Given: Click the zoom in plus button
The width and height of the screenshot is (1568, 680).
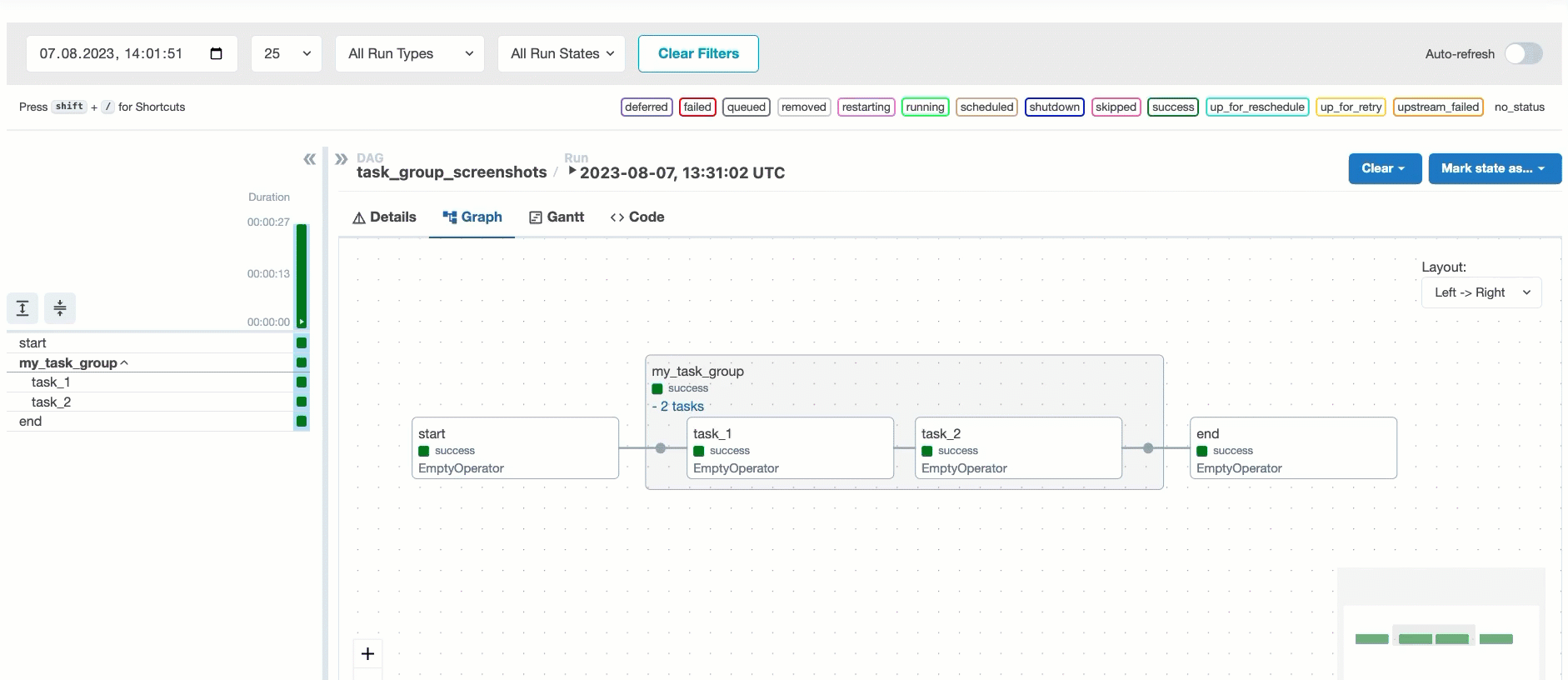Looking at the screenshot, I should [367, 654].
